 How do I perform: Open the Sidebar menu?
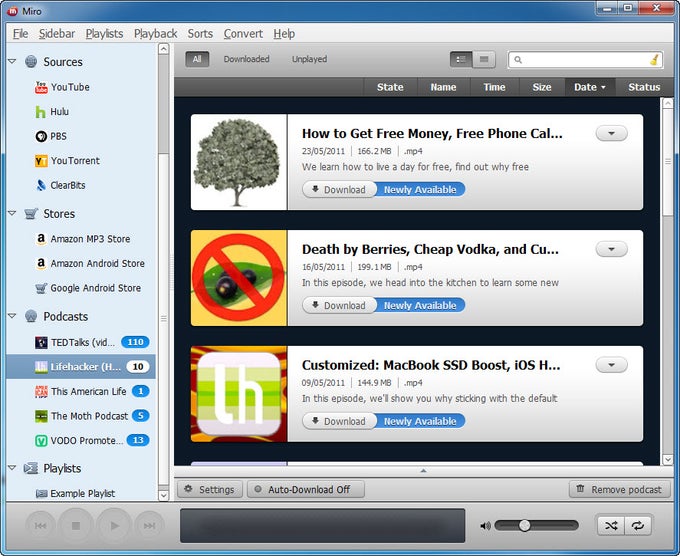pyautogui.click(x=57, y=33)
